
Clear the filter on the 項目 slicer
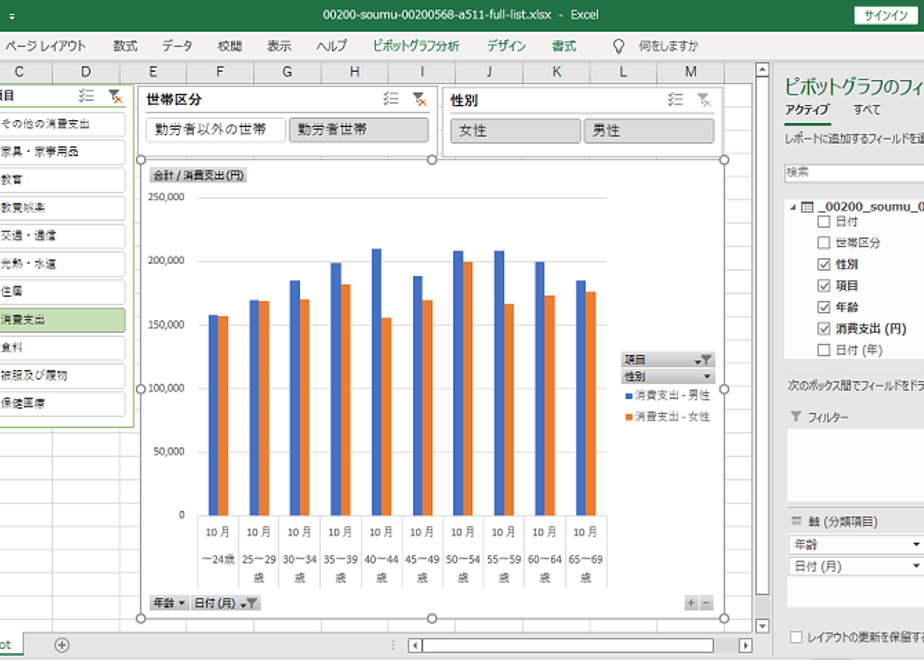point(115,96)
